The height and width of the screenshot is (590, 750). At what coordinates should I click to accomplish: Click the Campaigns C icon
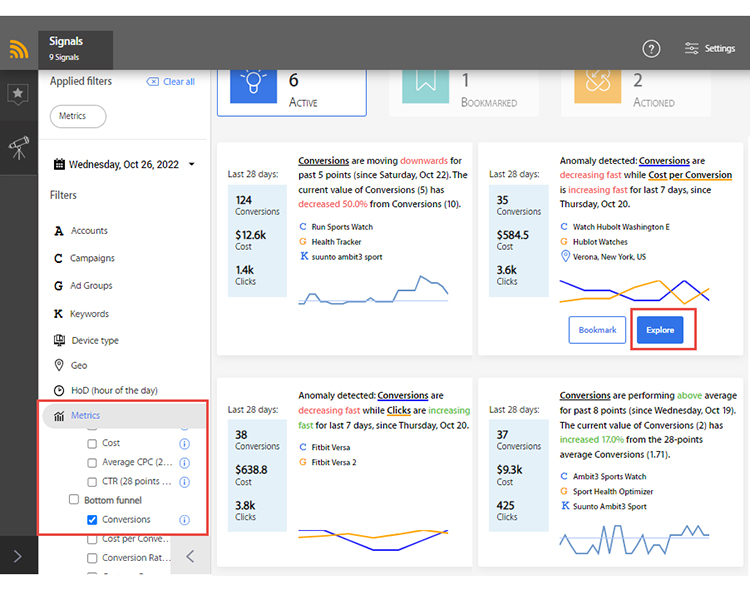[x=58, y=258]
